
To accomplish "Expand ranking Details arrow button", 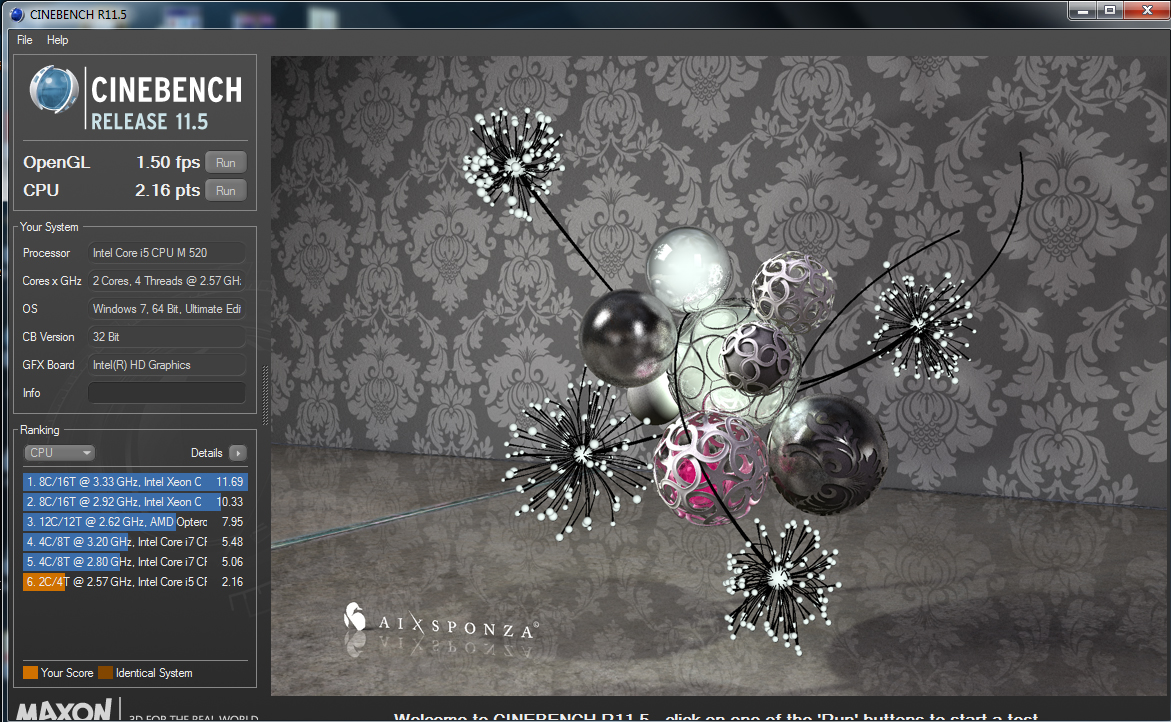I will 238,452.
